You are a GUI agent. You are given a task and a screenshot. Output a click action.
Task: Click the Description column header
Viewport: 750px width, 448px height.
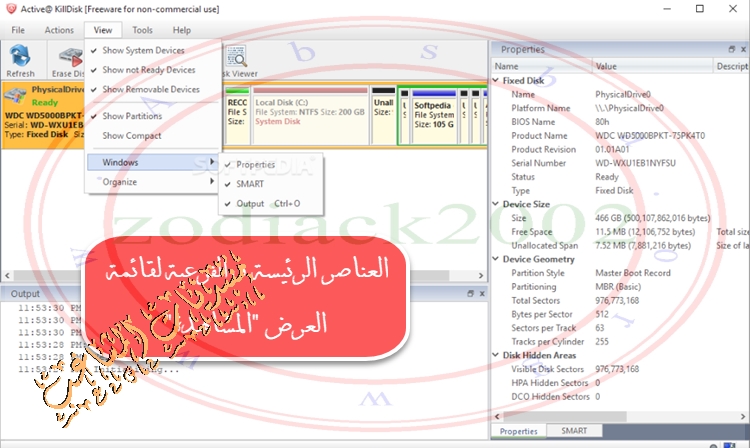731,66
